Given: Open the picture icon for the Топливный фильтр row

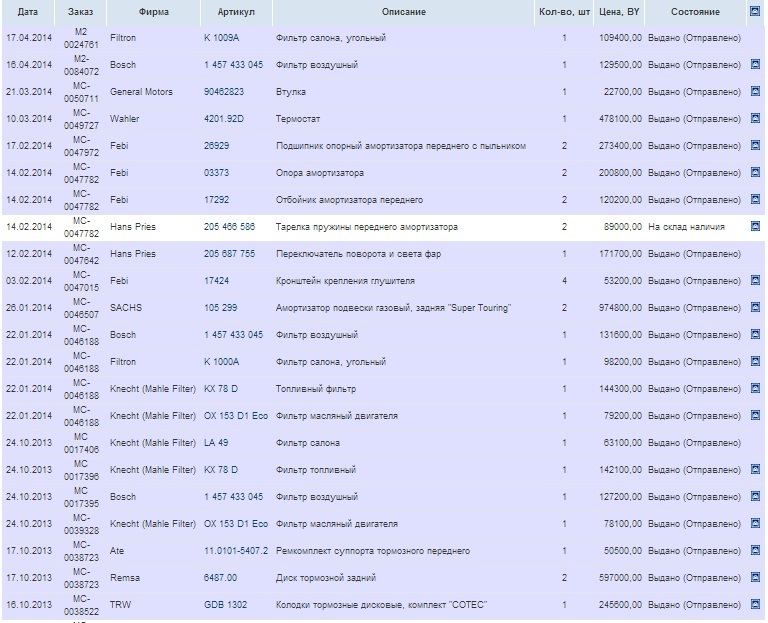Looking at the screenshot, I should click(755, 388).
